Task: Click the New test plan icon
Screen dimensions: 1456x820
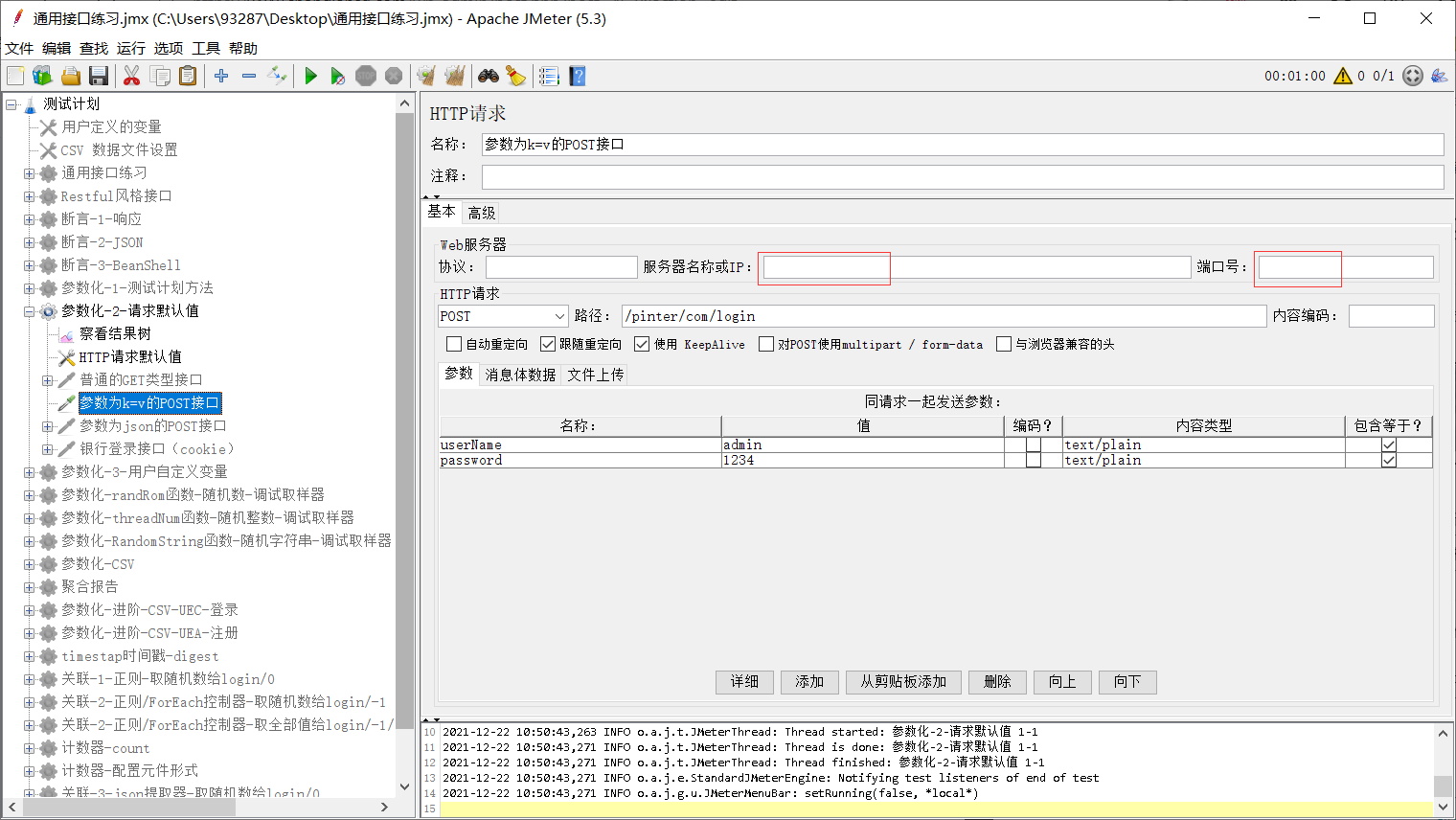Action: (15, 76)
